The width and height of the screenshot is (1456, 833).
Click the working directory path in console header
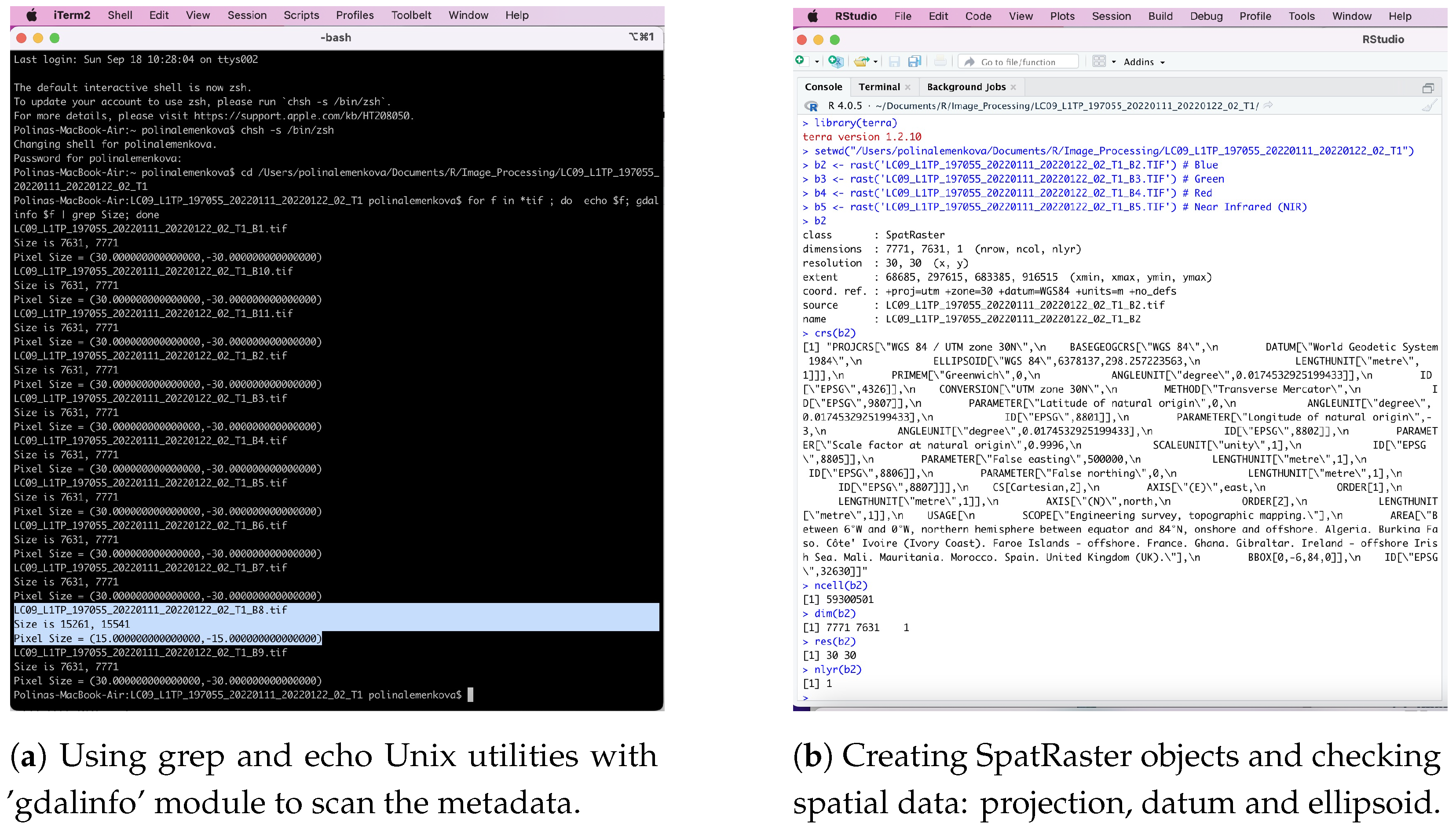click(x=1066, y=106)
